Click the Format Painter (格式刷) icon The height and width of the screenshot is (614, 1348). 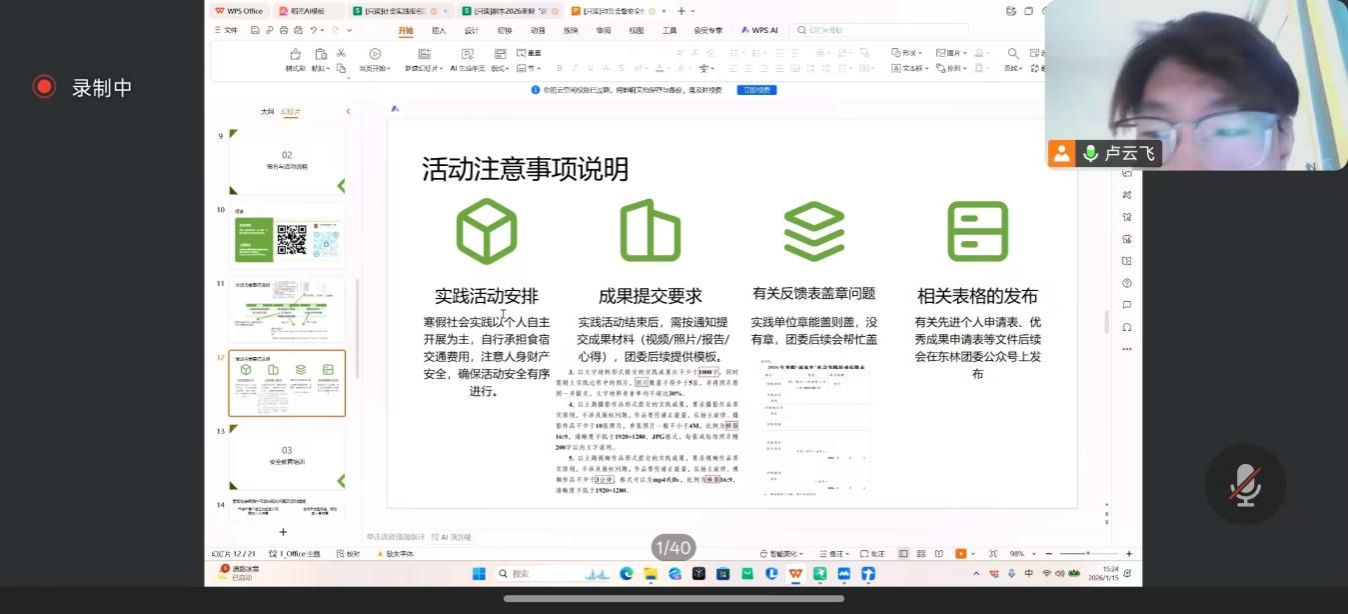click(x=295, y=55)
